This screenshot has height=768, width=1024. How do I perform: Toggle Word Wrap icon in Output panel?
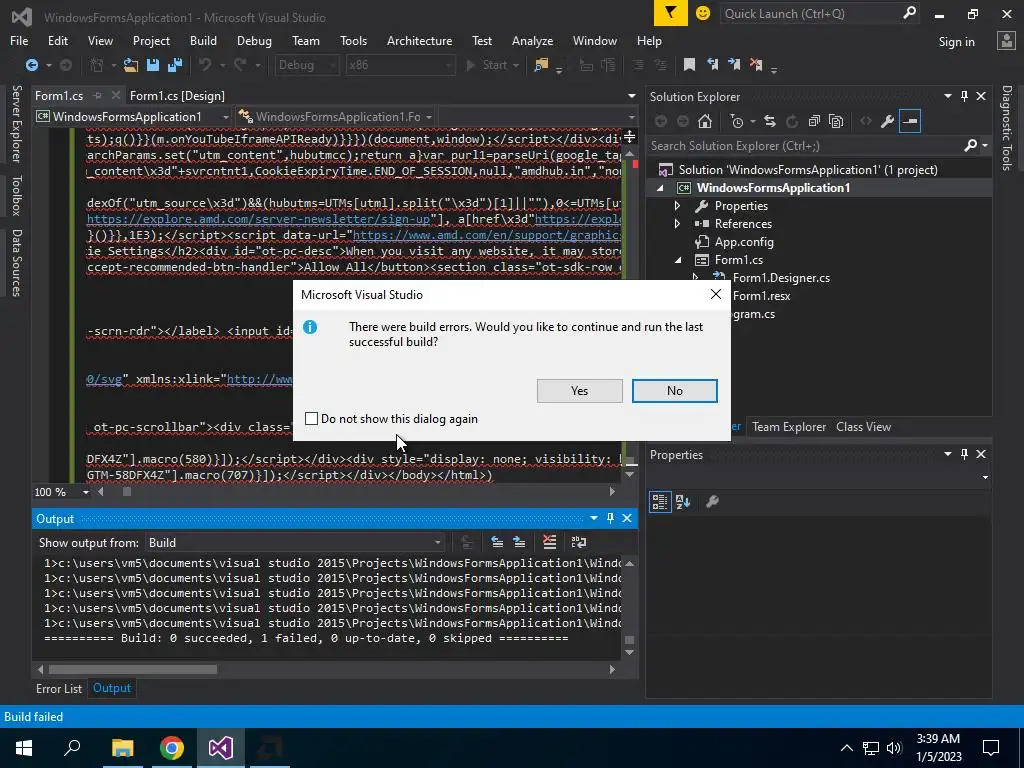click(x=579, y=542)
